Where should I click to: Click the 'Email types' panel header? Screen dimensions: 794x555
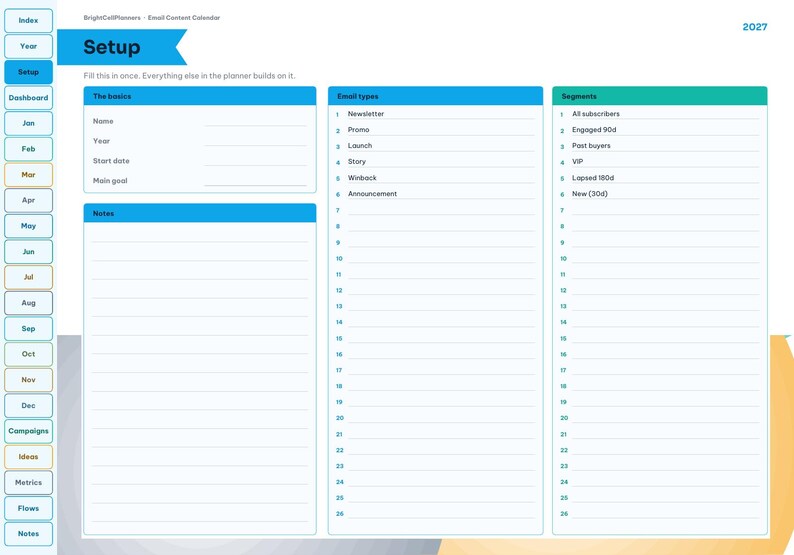click(x=435, y=96)
